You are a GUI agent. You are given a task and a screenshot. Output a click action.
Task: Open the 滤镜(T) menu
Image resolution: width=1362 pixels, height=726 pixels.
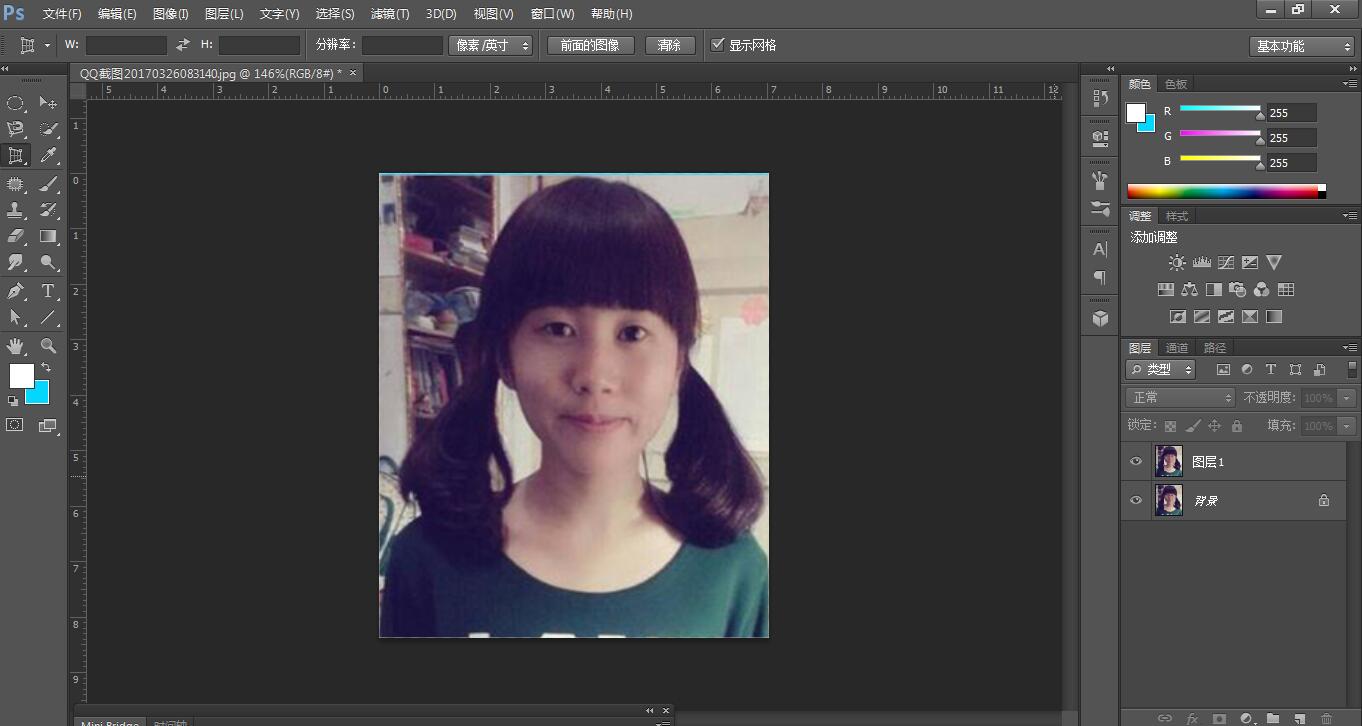[390, 14]
